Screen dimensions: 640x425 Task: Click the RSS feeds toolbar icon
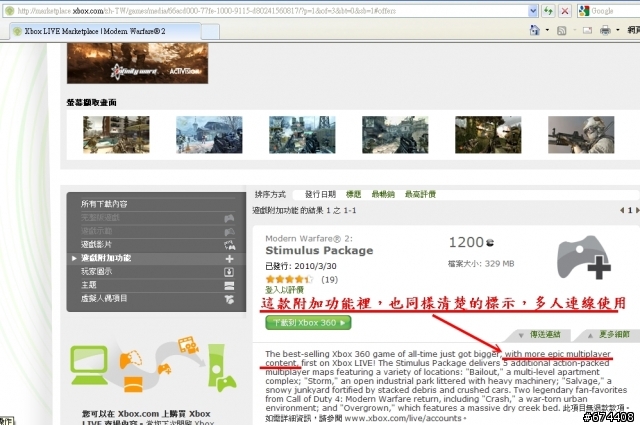[x=562, y=30]
